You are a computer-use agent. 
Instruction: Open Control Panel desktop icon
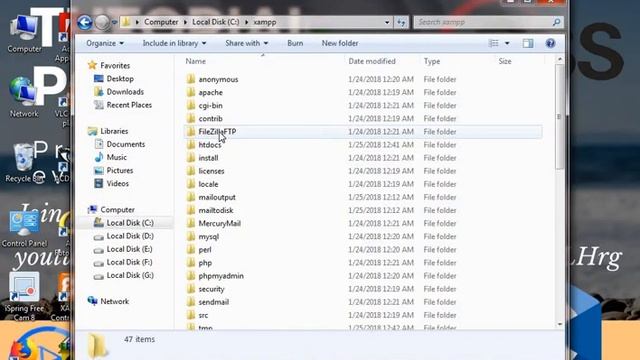pos(24,229)
